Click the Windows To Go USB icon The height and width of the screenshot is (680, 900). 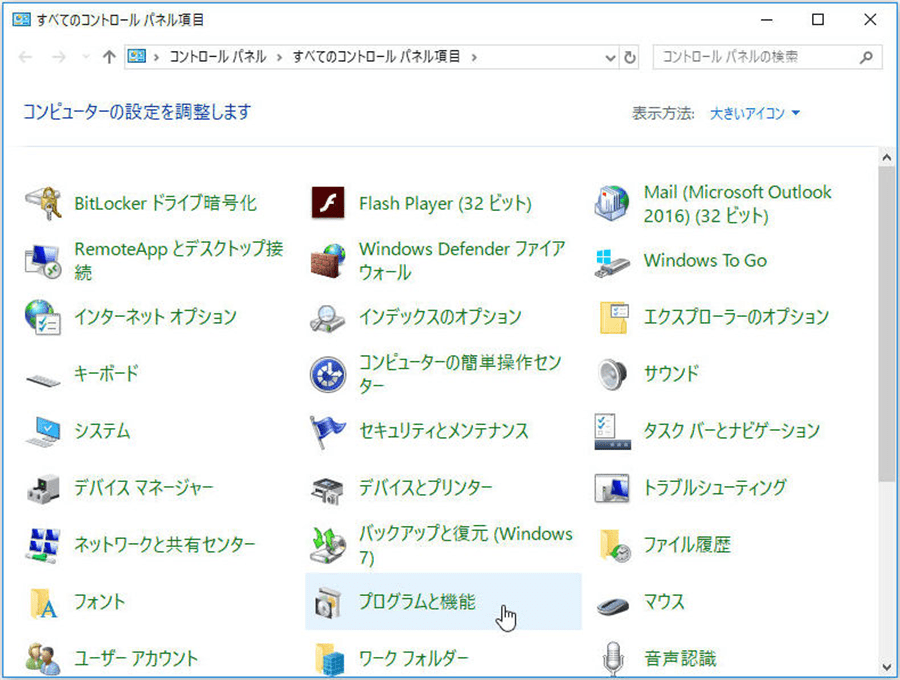tap(612, 263)
